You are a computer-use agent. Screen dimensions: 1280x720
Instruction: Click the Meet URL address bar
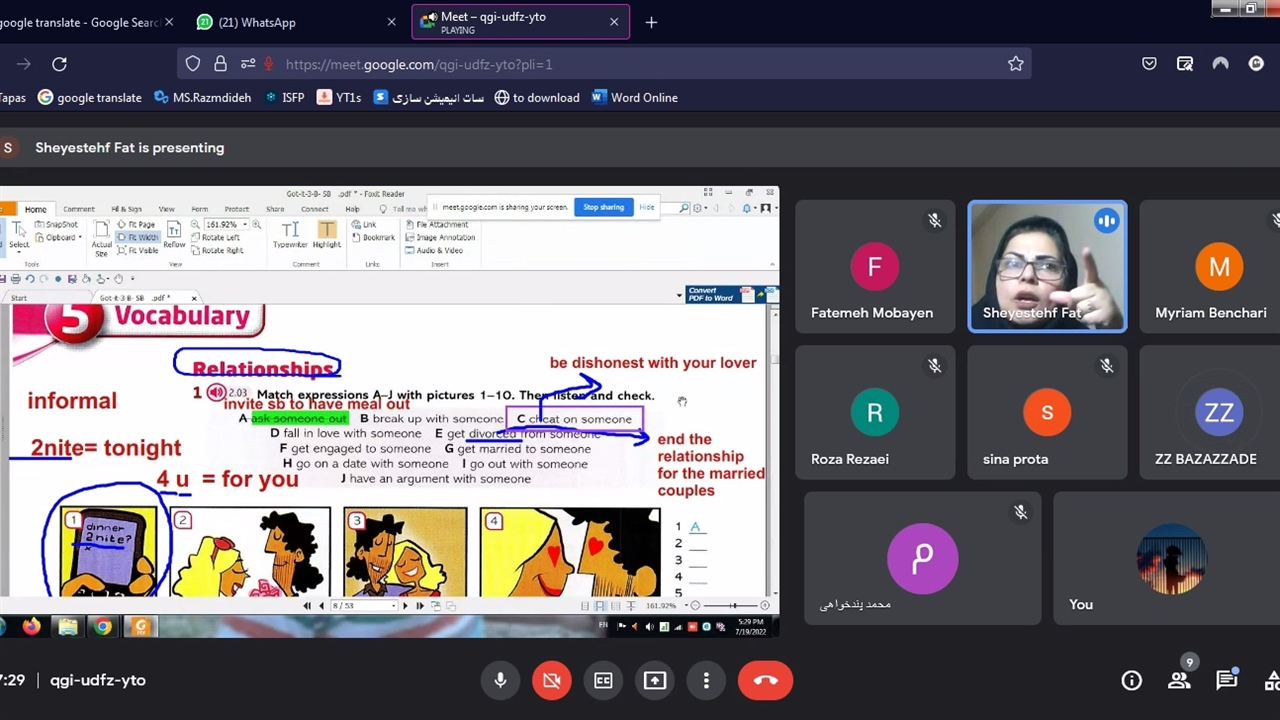click(x=600, y=64)
